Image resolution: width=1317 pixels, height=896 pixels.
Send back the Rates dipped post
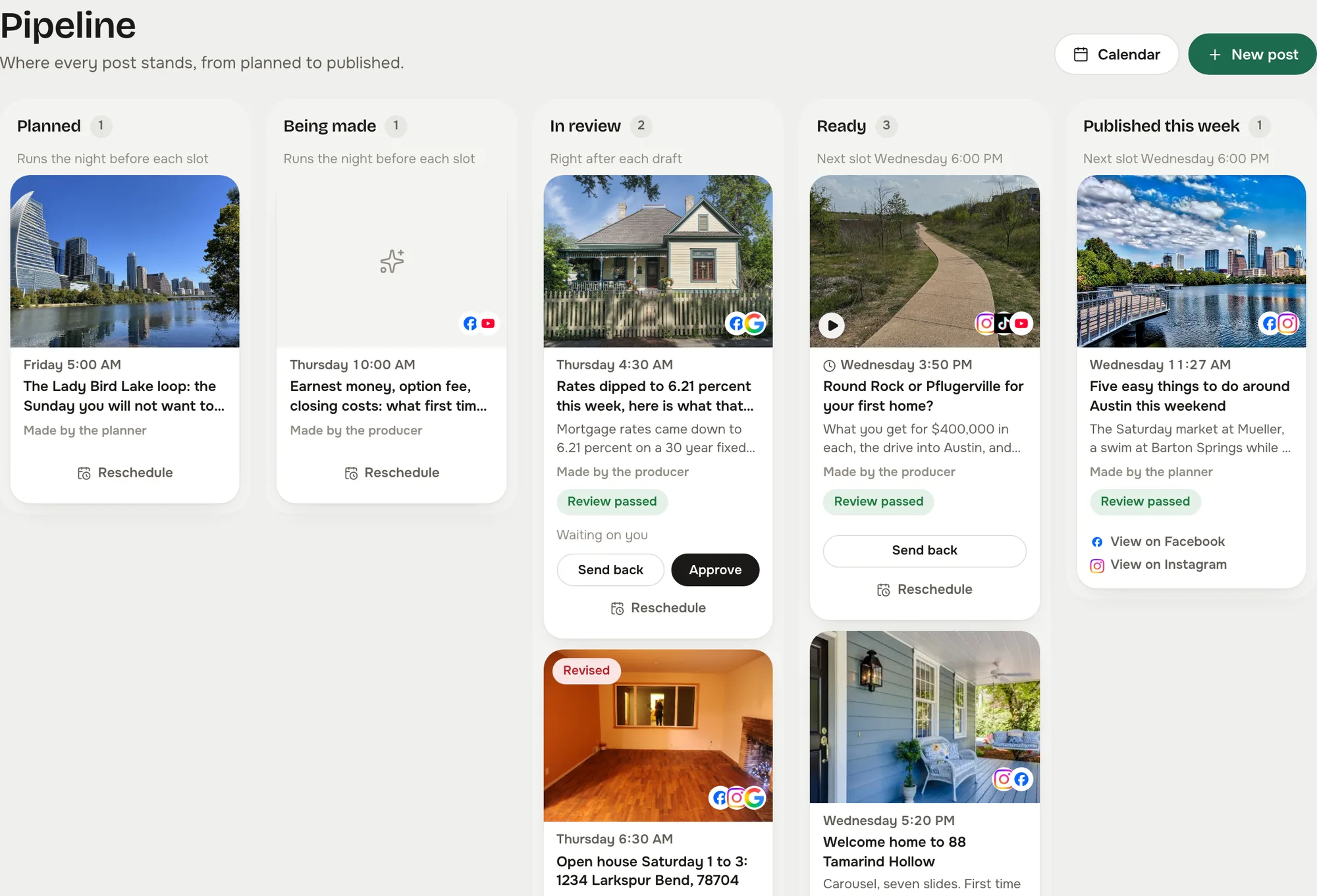point(610,569)
